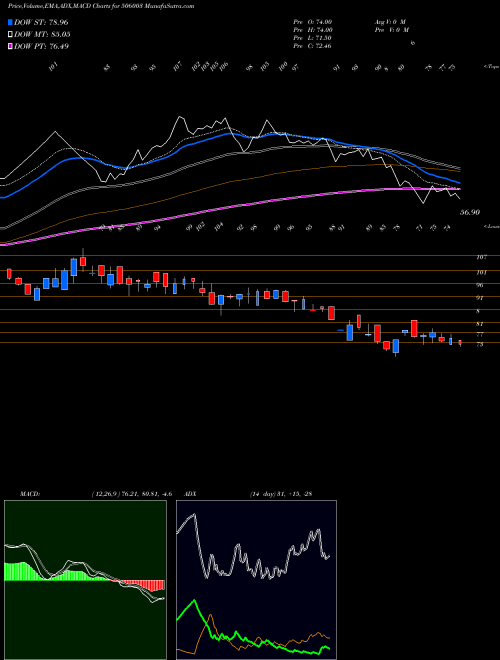Click the 91 price axis label on the right
Screen dimensions: 500x660
coord(480,298)
